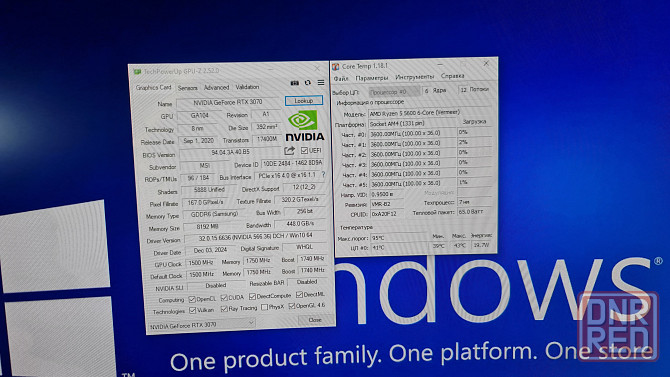Click the Lookup button

pos(304,100)
